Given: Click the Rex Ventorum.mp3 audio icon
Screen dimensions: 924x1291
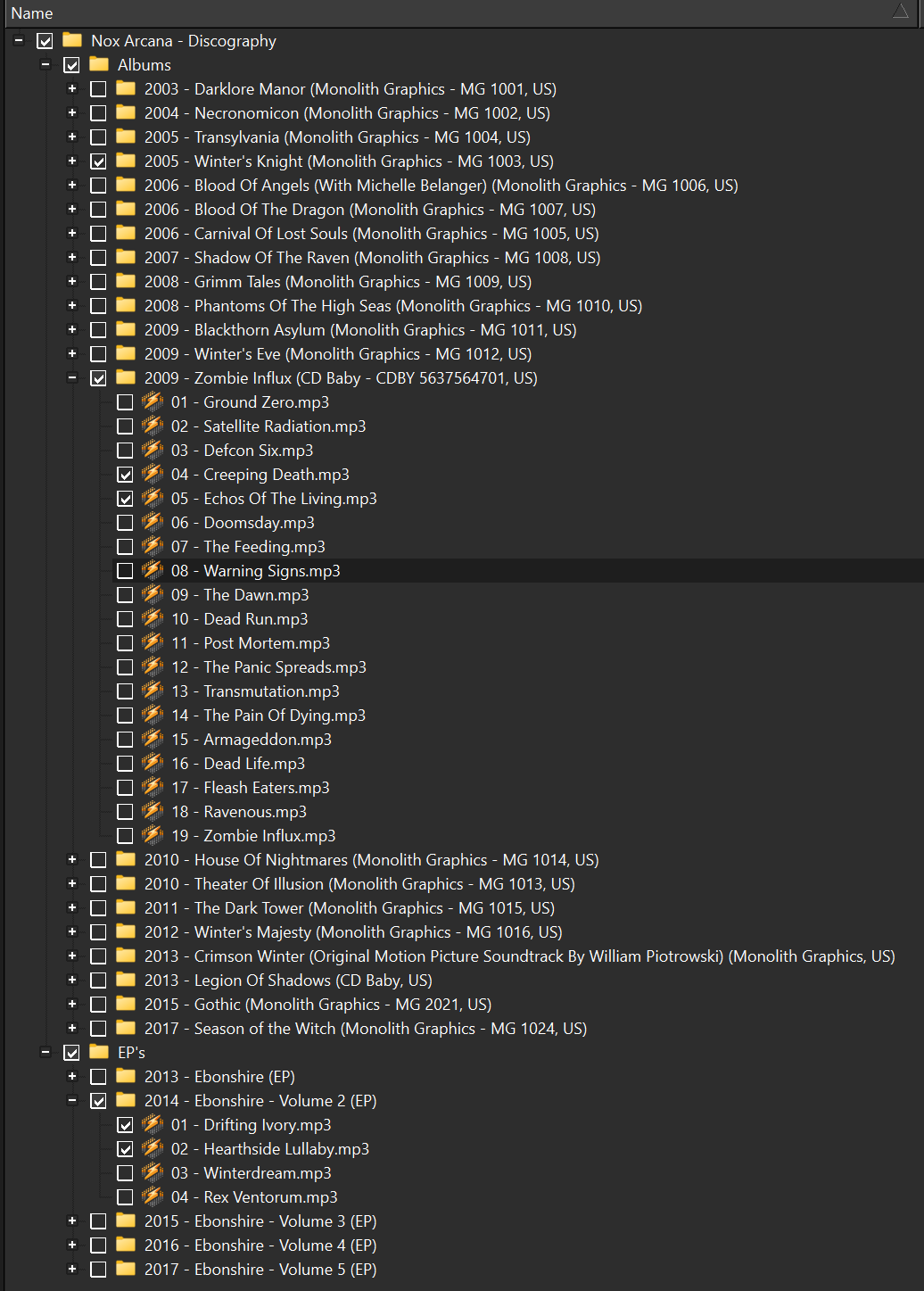Looking at the screenshot, I should pyautogui.click(x=153, y=1196).
